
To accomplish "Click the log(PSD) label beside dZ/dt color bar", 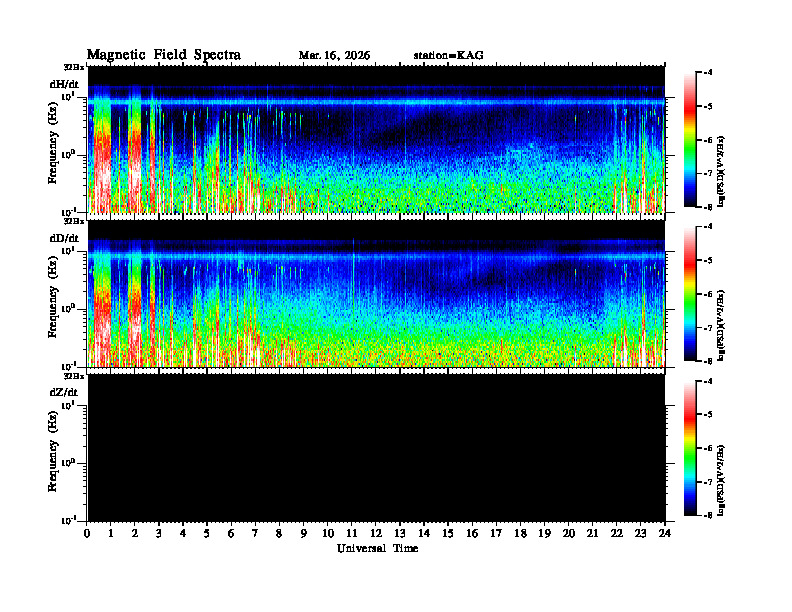I will (x=721, y=480).
